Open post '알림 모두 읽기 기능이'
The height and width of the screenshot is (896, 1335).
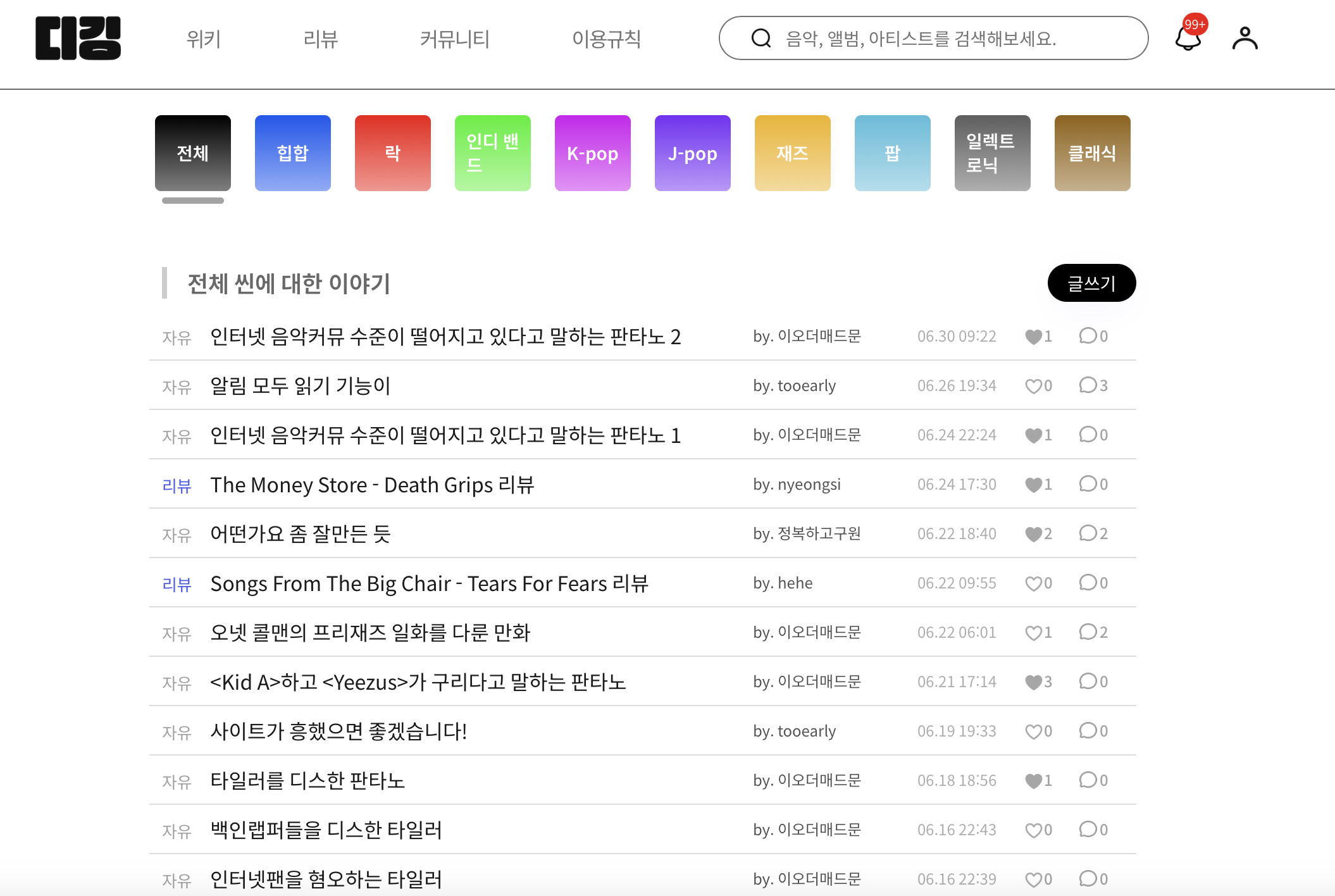pos(301,386)
